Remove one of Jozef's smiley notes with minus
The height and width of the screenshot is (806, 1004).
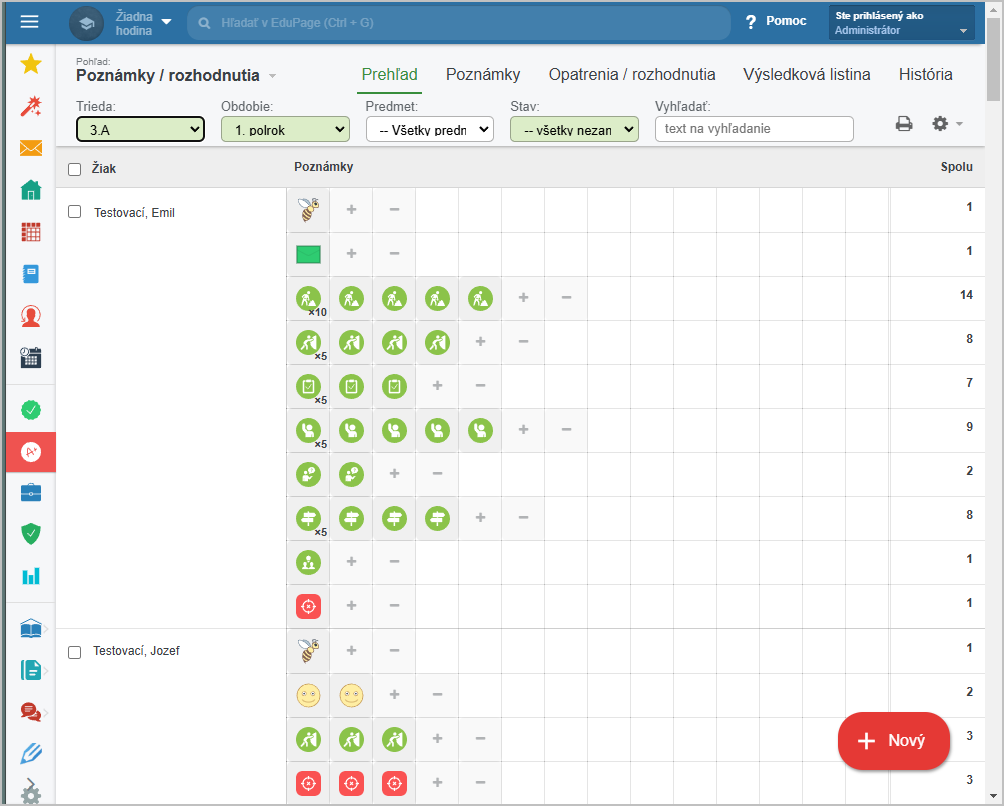(437, 695)
